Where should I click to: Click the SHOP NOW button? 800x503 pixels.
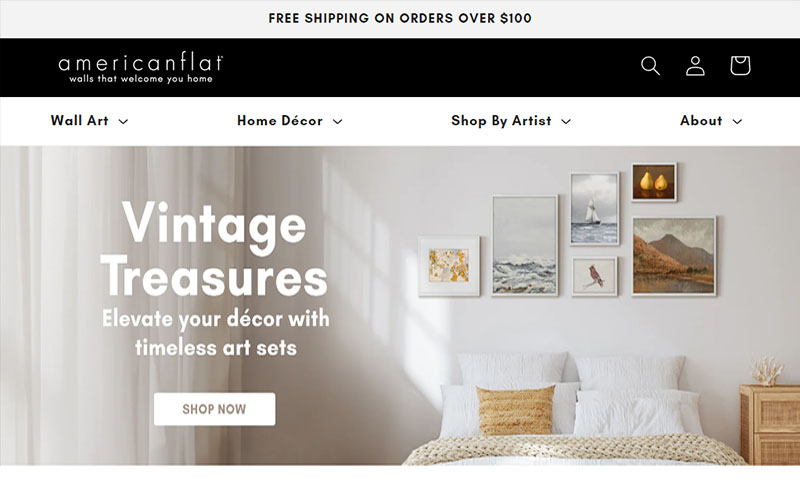tap(214, 409)
